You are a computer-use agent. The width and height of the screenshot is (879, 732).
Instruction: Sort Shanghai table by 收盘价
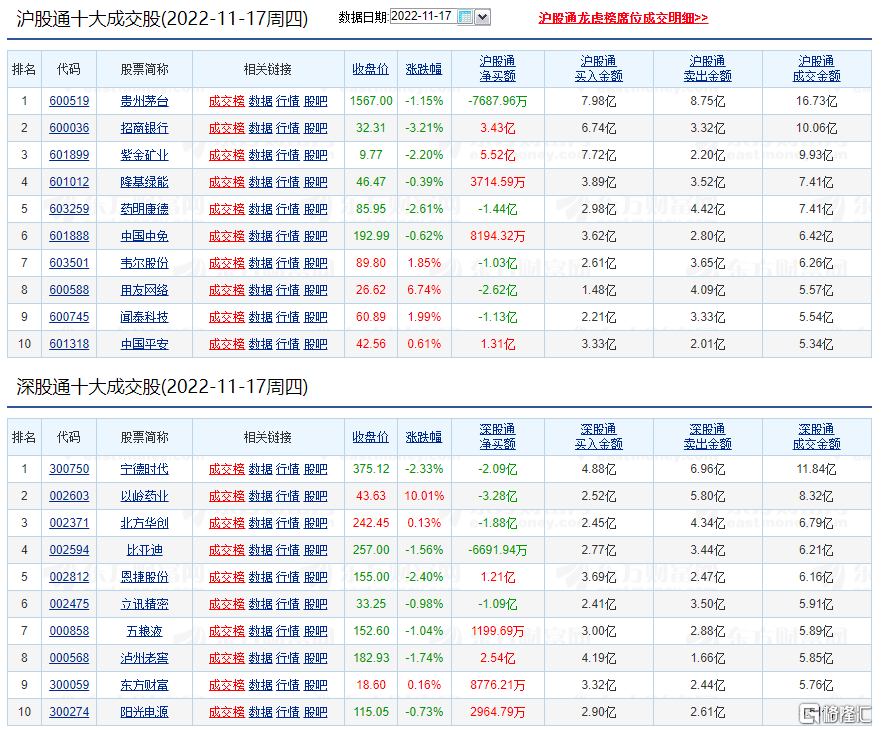tap(371, 69)
